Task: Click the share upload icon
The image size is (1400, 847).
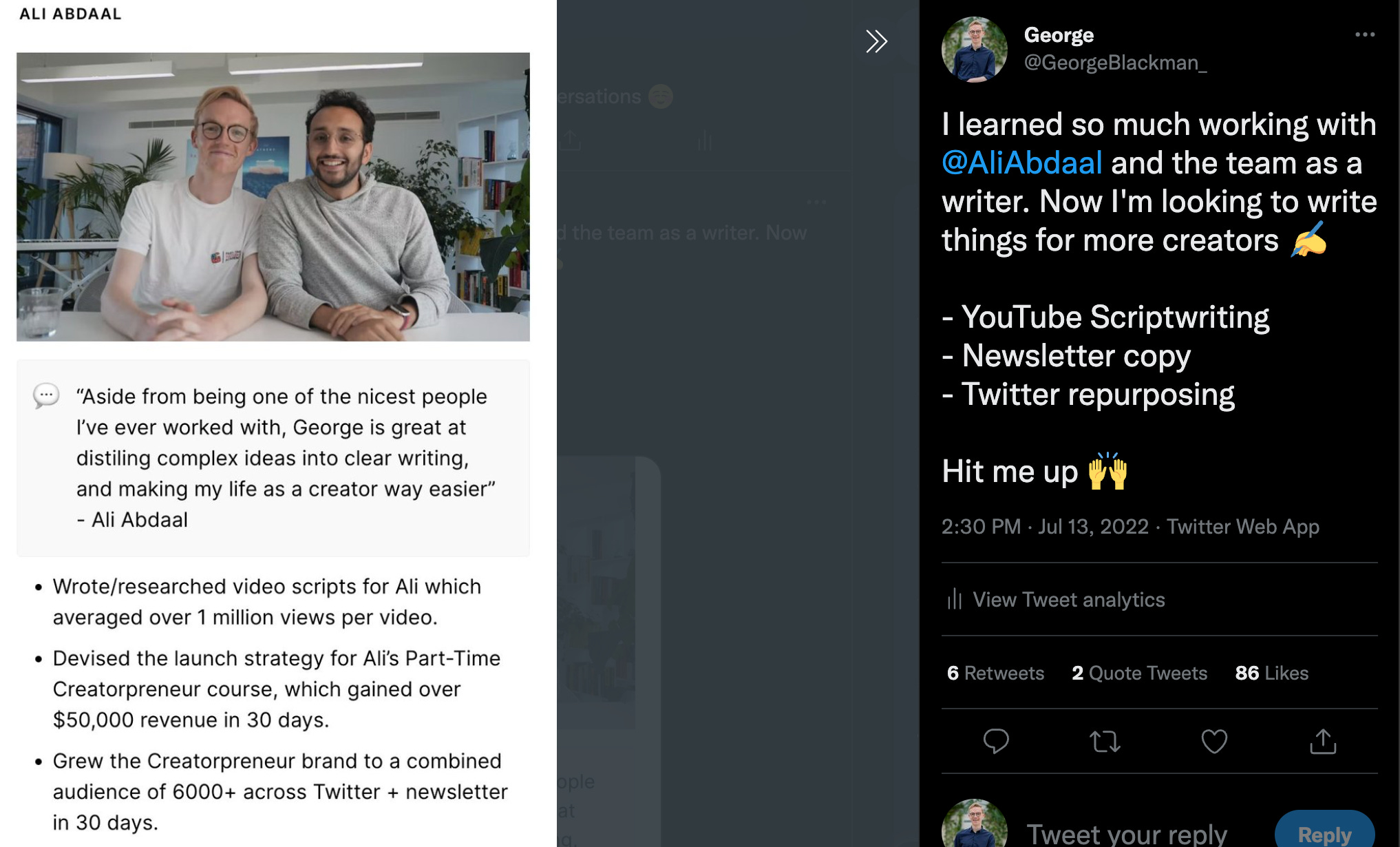Action: point(1322,741)
